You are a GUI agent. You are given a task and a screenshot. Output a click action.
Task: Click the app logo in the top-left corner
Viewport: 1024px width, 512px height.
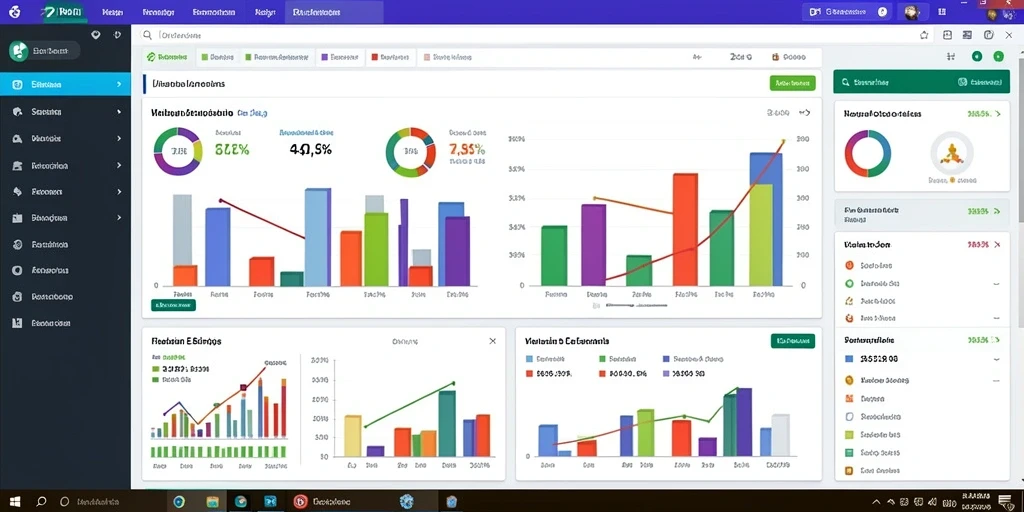[14, 12]
